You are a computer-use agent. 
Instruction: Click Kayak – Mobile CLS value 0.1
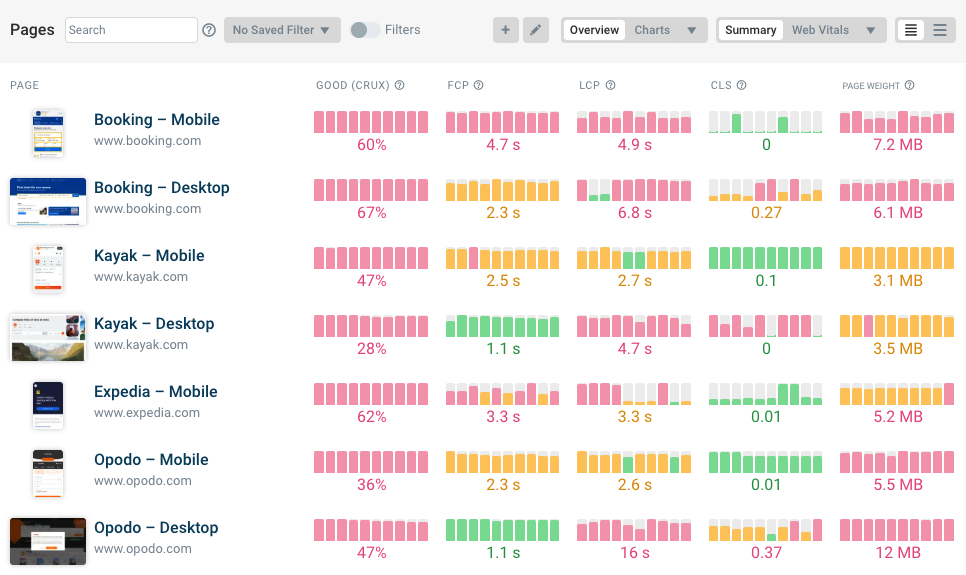tap(766, 281)
